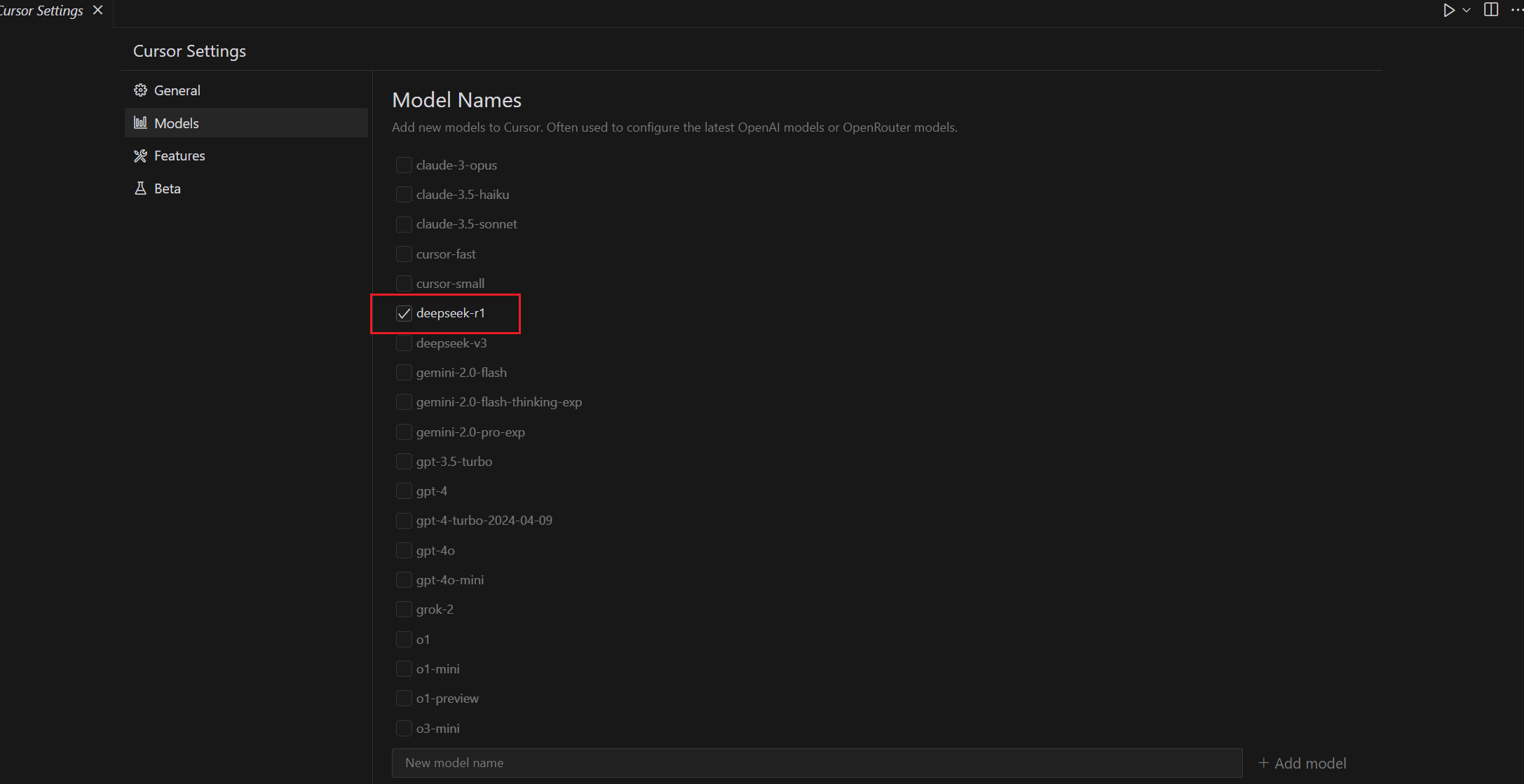
Task: Enable the gpt-4 checkbox
Action: pos(404,490)
